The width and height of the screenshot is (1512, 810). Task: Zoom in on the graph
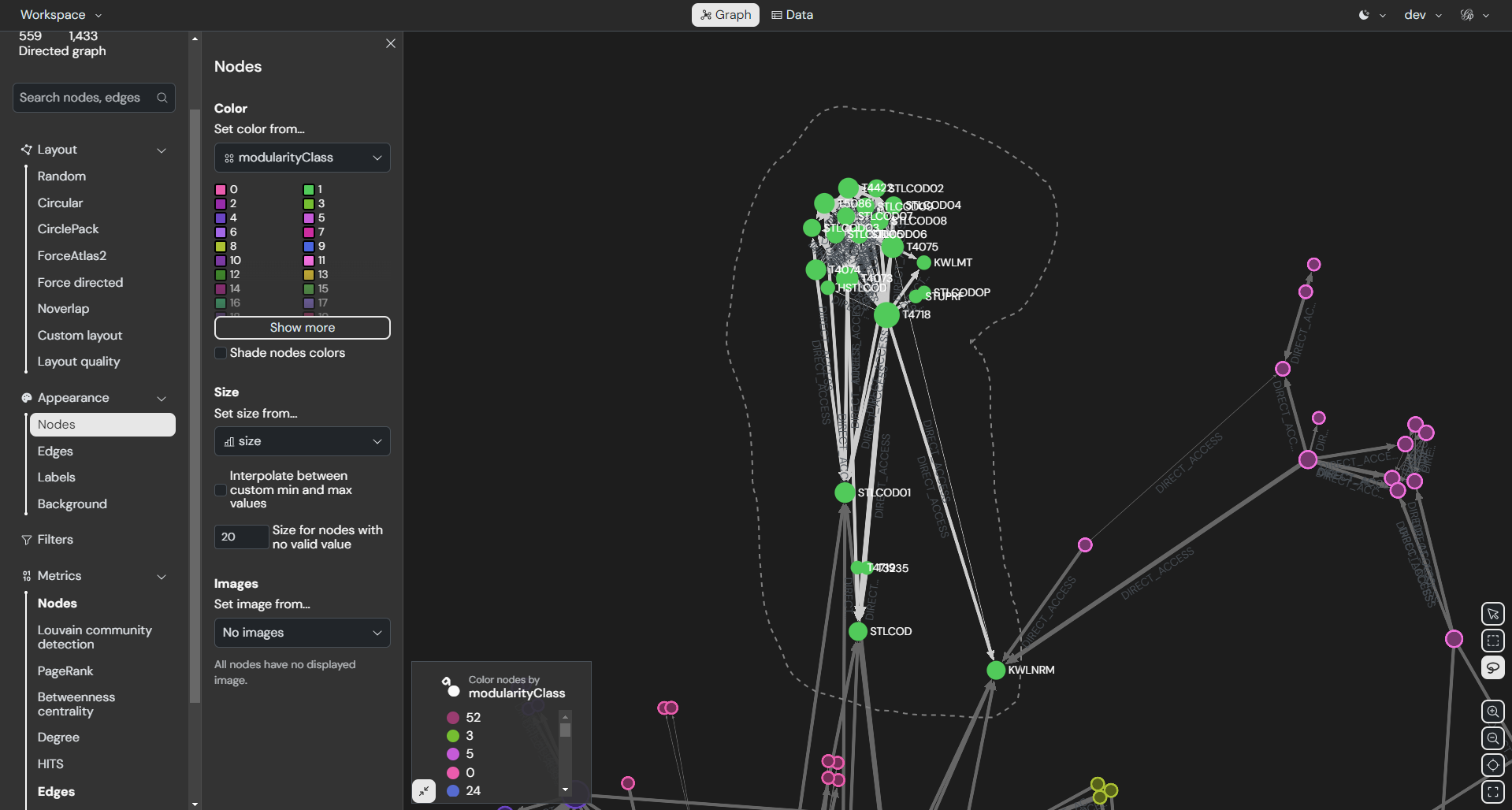1493,712
